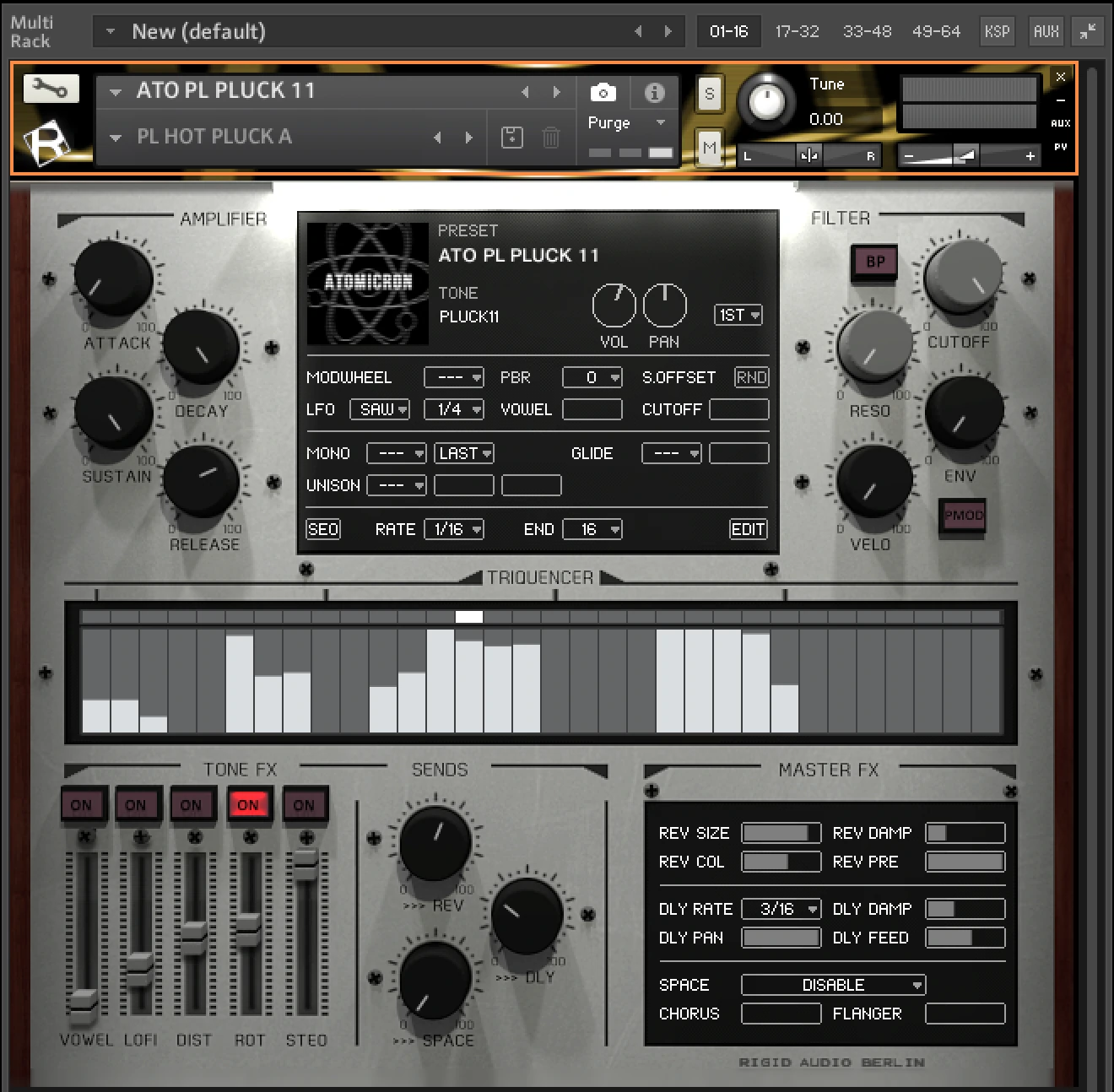Select previous snapshot of PL HOT PLUCK A
Screen dimensions: 1114x1092
(437, 137)
